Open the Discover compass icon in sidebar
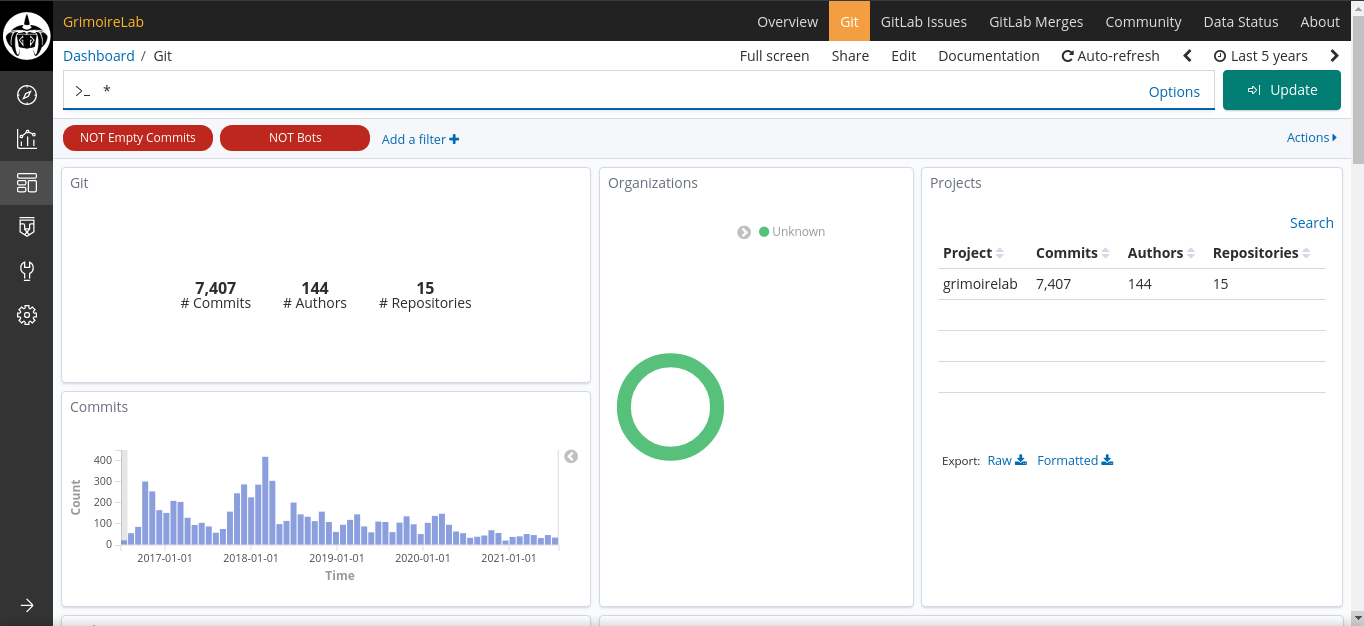Viewport: 1364px width, 626px height. (27, 95)
